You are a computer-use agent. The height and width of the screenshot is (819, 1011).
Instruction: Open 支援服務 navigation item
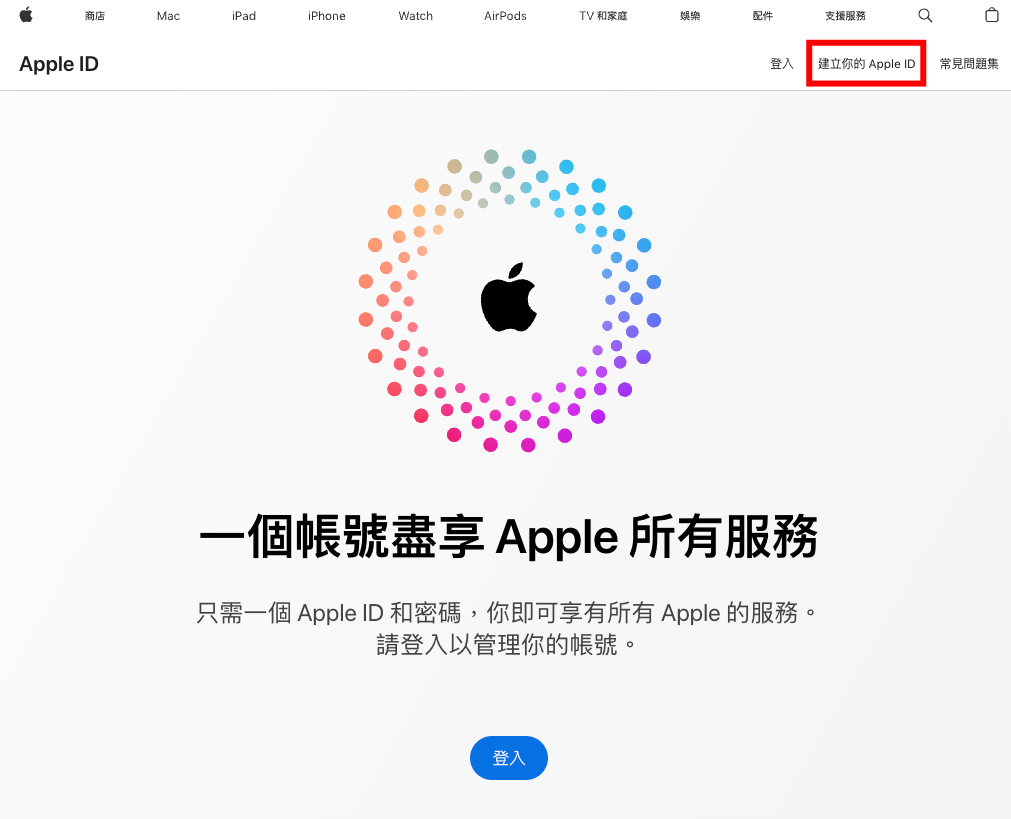pyautogui.click(x=845, y=16)
